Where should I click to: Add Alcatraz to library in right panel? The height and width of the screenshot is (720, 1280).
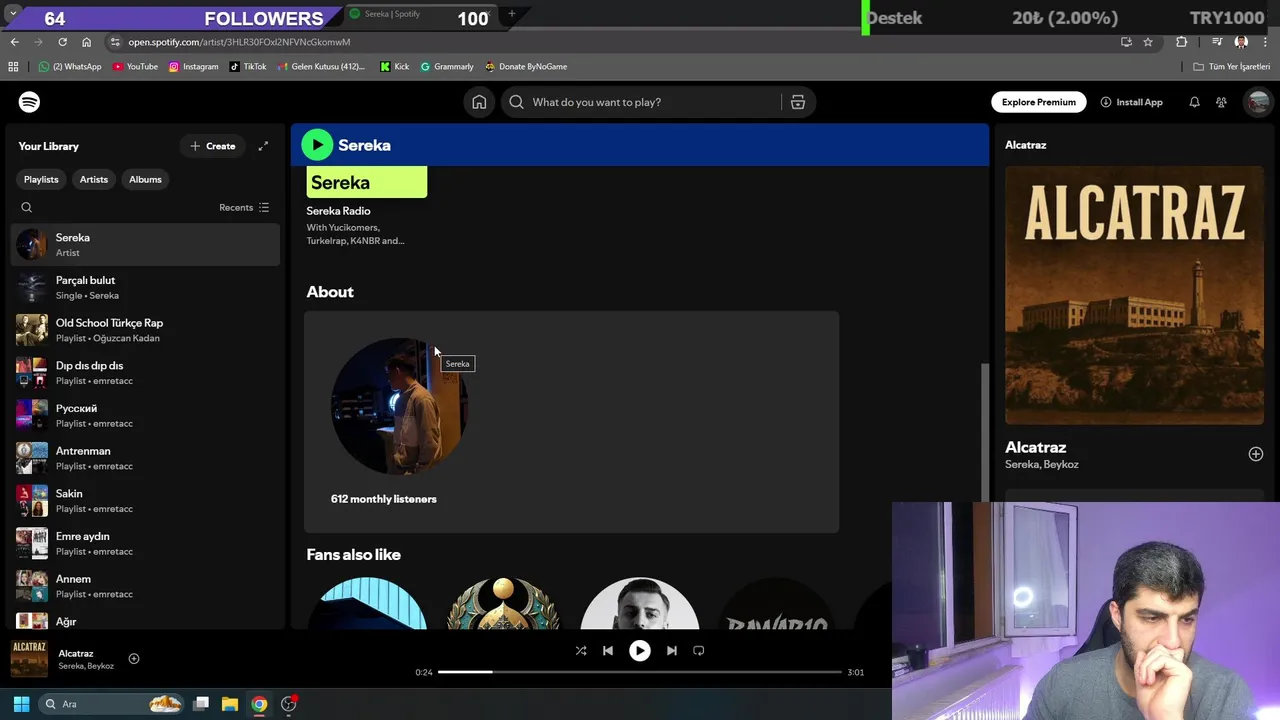pos(1256,454)
